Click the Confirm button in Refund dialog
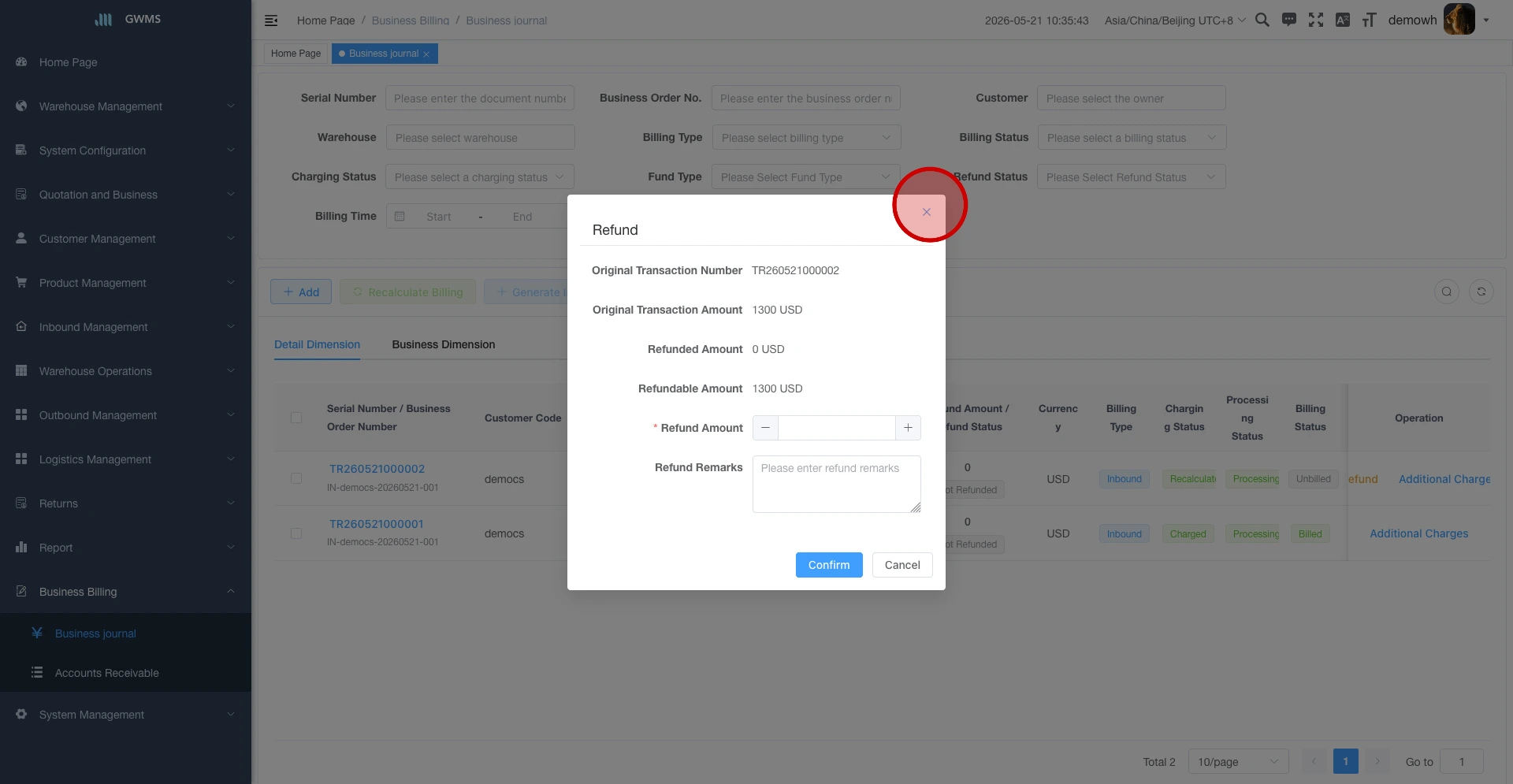Screen dimensions: 1513x784 point(829,565)
